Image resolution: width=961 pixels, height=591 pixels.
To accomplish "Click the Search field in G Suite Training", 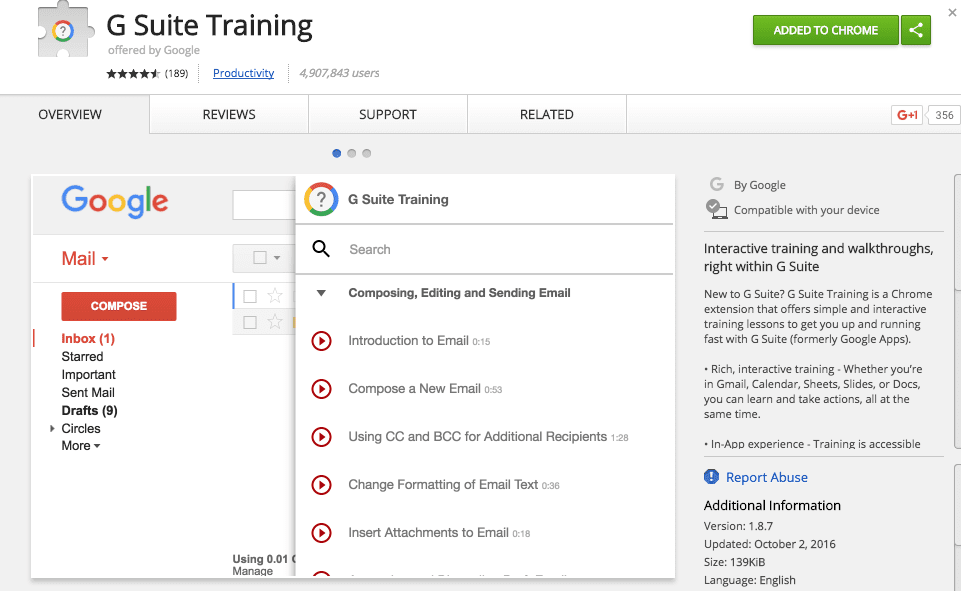I will click(x=484, y=250).
